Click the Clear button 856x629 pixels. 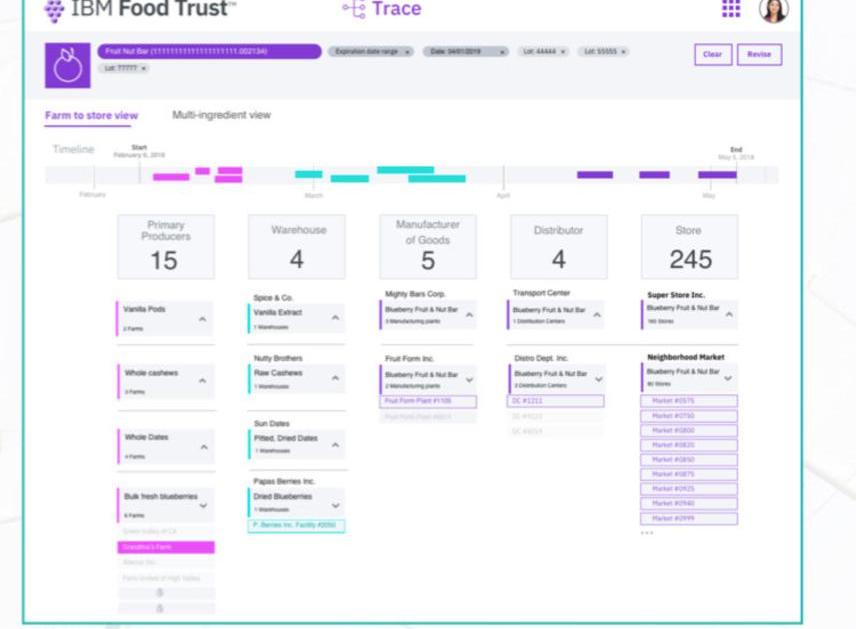tap(712, 55)
